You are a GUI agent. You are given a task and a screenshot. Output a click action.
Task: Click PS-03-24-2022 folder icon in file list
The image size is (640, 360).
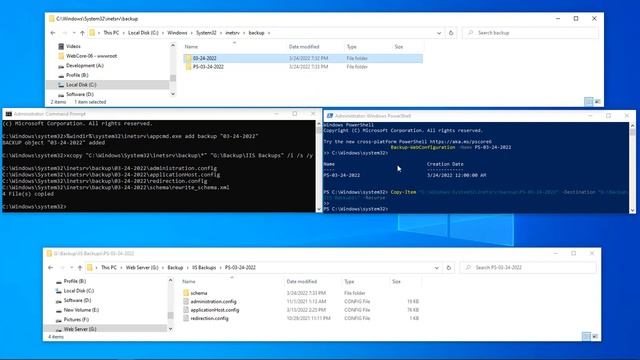(x=188, y=67)
